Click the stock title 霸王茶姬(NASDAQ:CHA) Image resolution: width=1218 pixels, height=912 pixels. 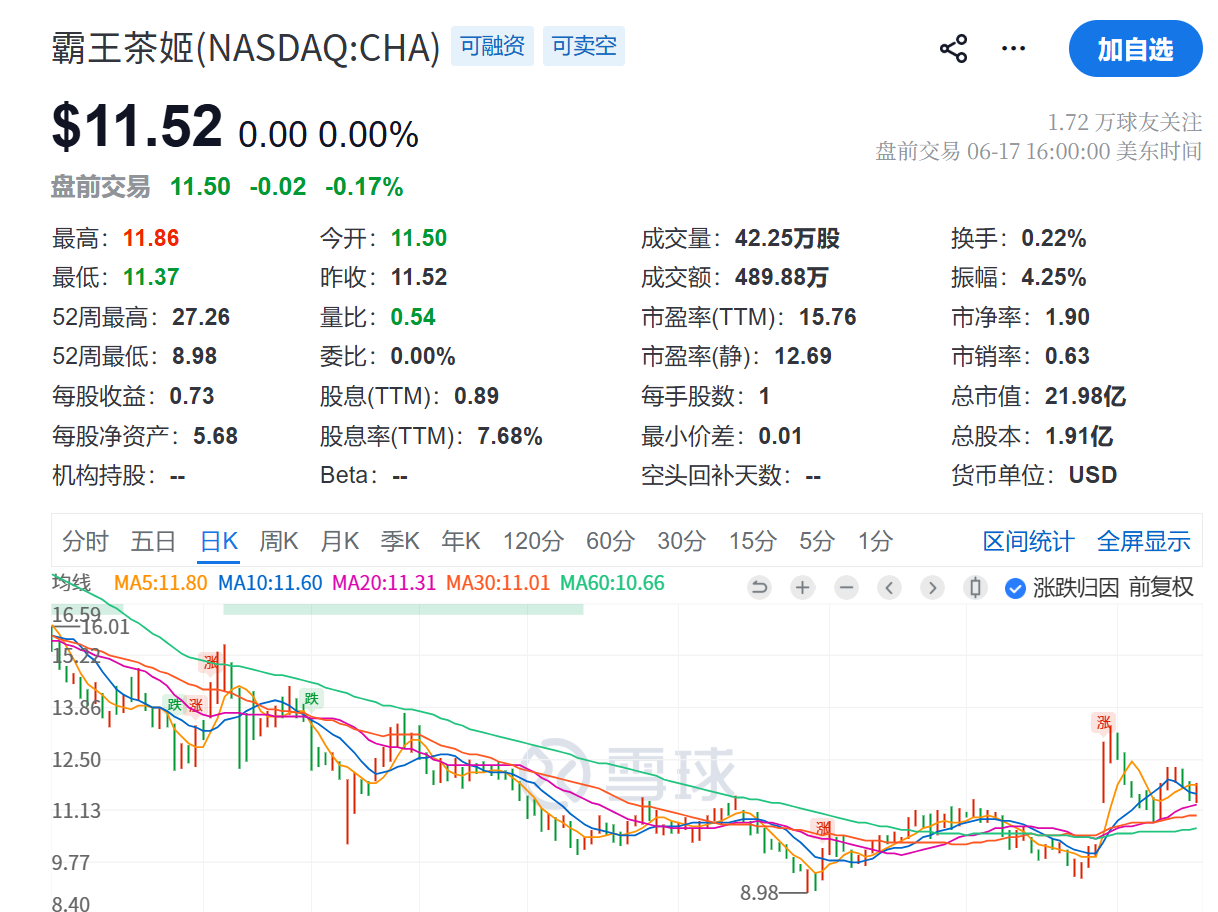246,47
